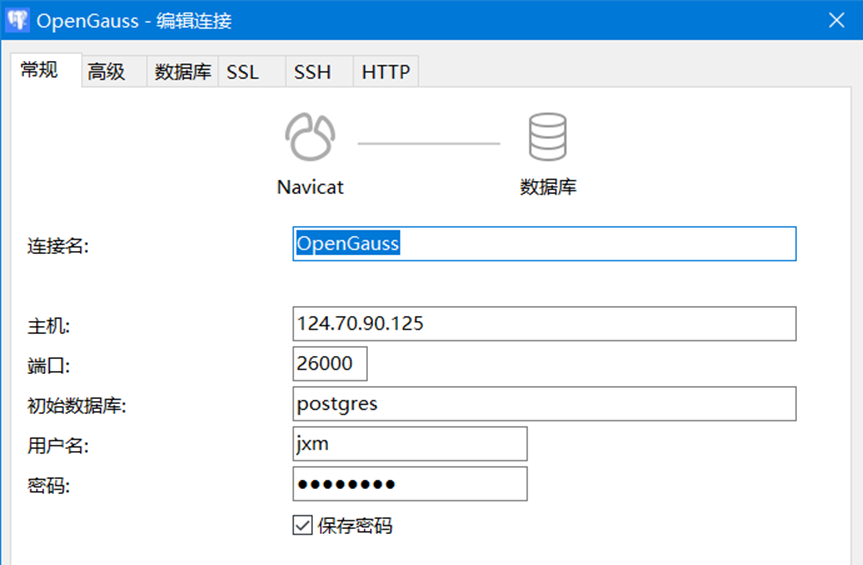Viewport: 863px width, 565px height.
Task: Switch to the SSL tab
Action: (252, 72)
